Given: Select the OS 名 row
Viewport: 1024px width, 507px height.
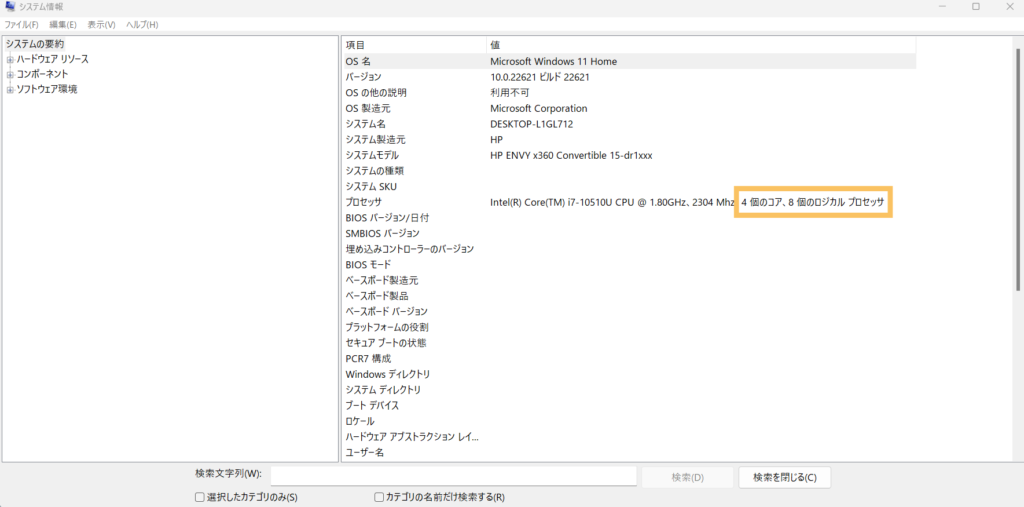Looking at the screenshot, I should point(629,61).
